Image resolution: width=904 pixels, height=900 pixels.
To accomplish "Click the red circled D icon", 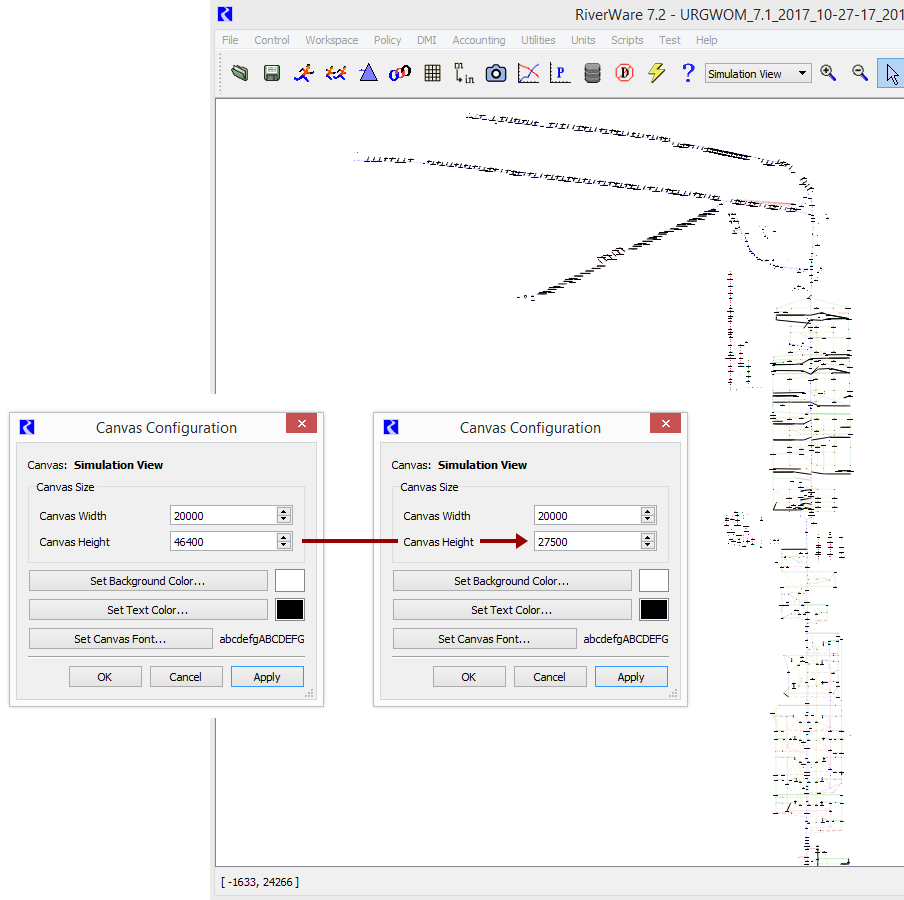I will point(624,73).
